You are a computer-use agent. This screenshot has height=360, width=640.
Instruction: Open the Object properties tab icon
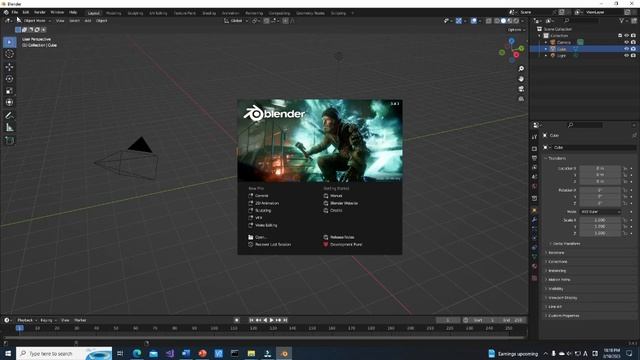(534, 211)
